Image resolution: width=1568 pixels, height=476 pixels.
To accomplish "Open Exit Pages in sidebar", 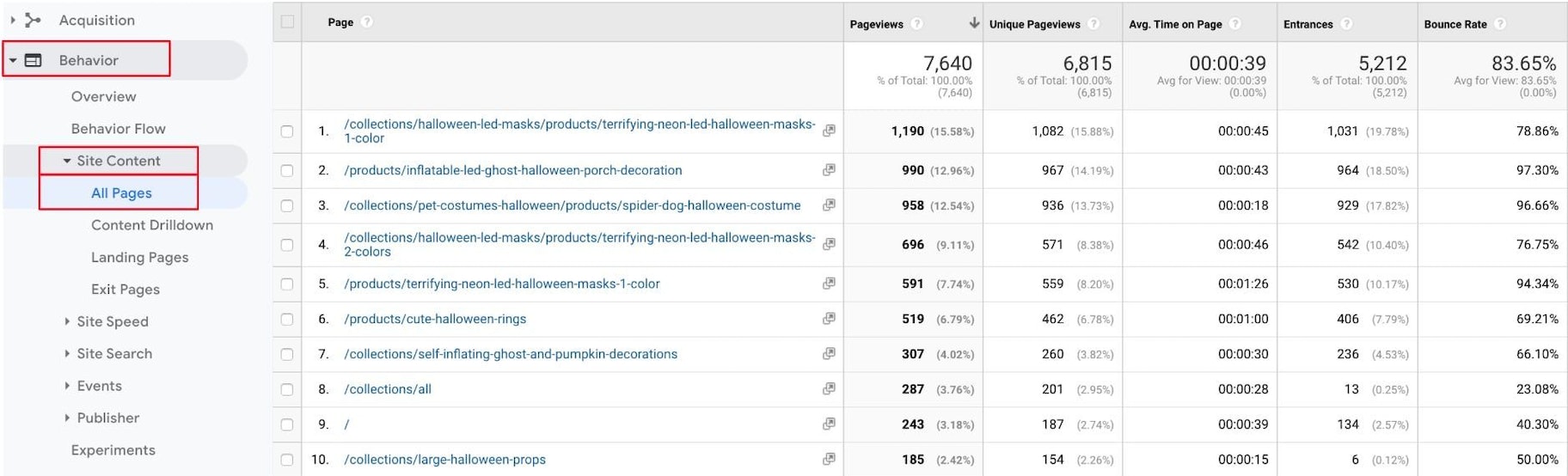I will [x=126, y=290].
